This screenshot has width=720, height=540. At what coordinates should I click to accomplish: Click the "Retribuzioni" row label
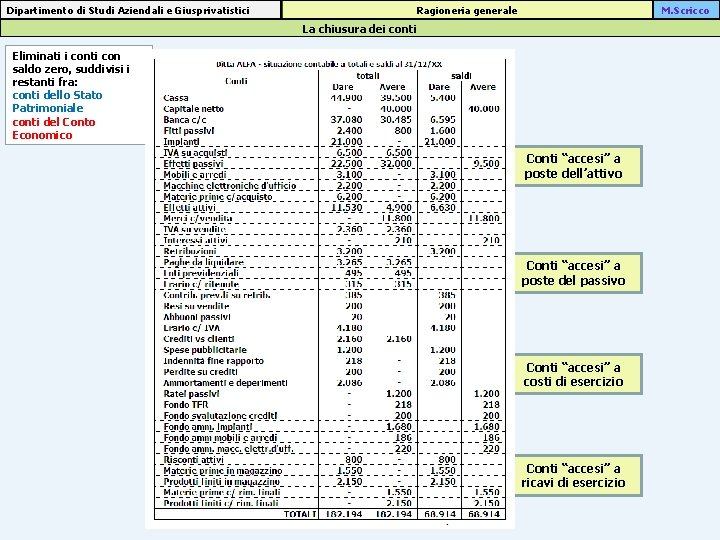coord(190,252)
